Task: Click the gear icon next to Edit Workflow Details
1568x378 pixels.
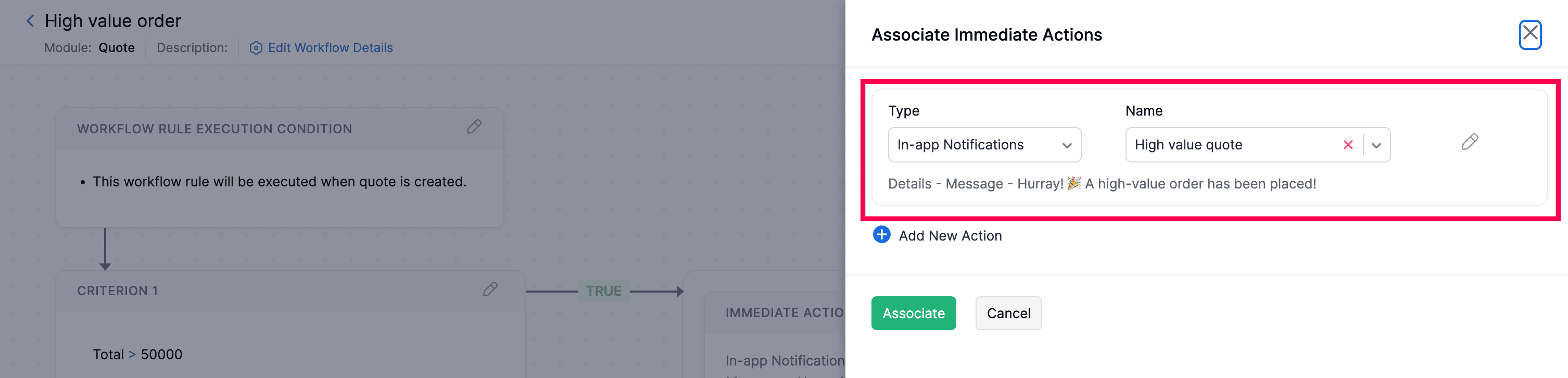Action: tap(256, 47)
